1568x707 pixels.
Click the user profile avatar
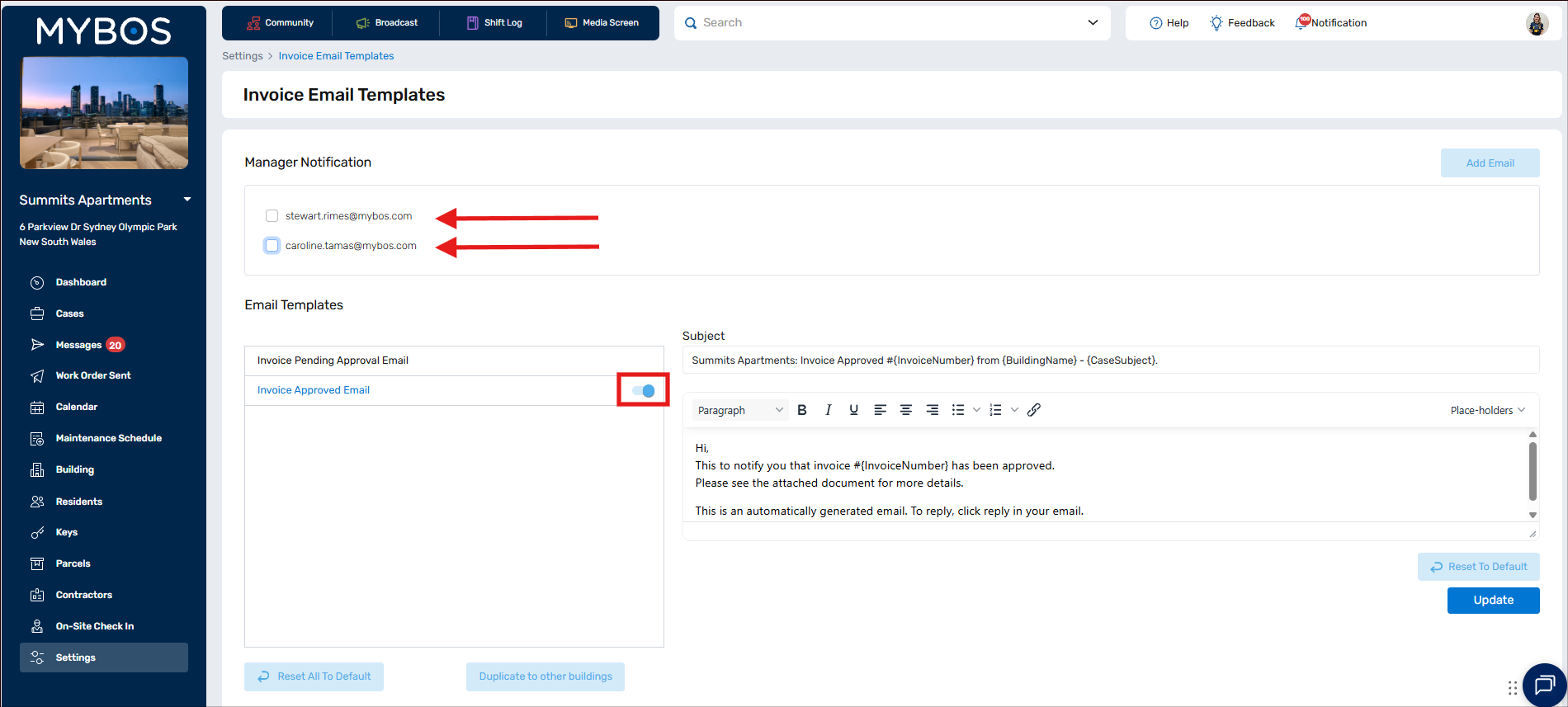pyautogui.click(x=1537, y=23)
